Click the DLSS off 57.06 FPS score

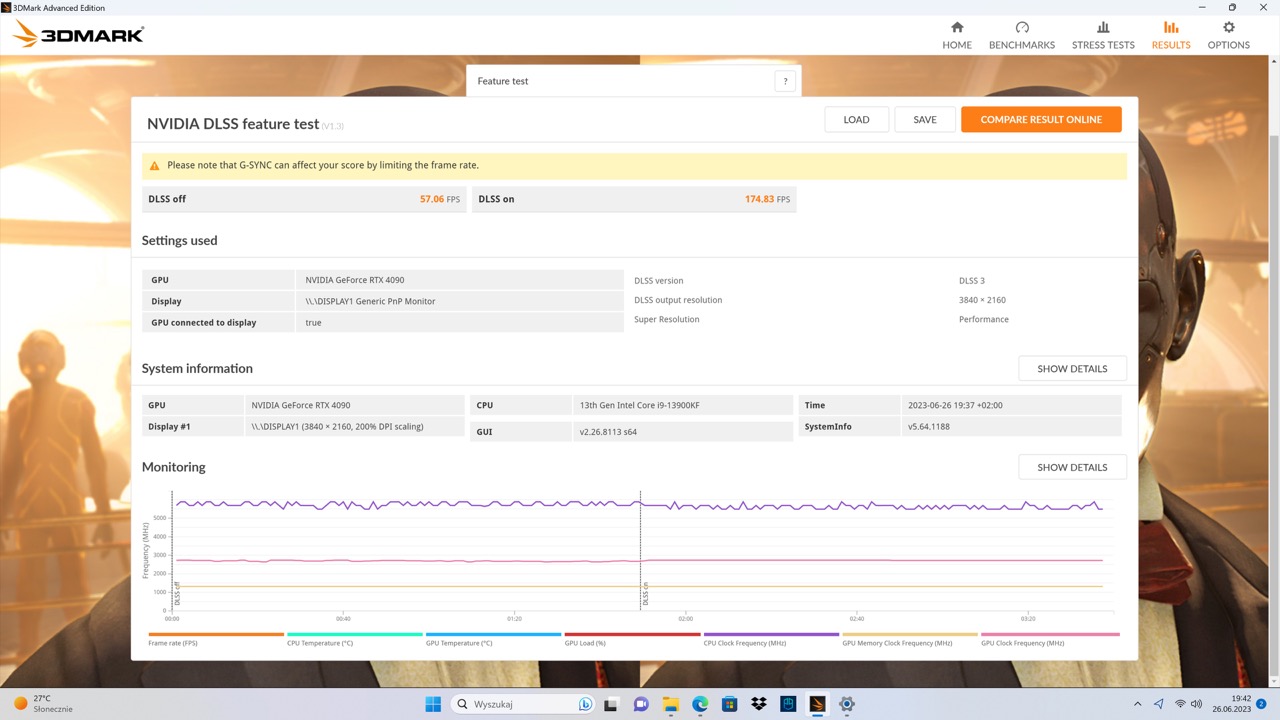click(x=304, y=199)
